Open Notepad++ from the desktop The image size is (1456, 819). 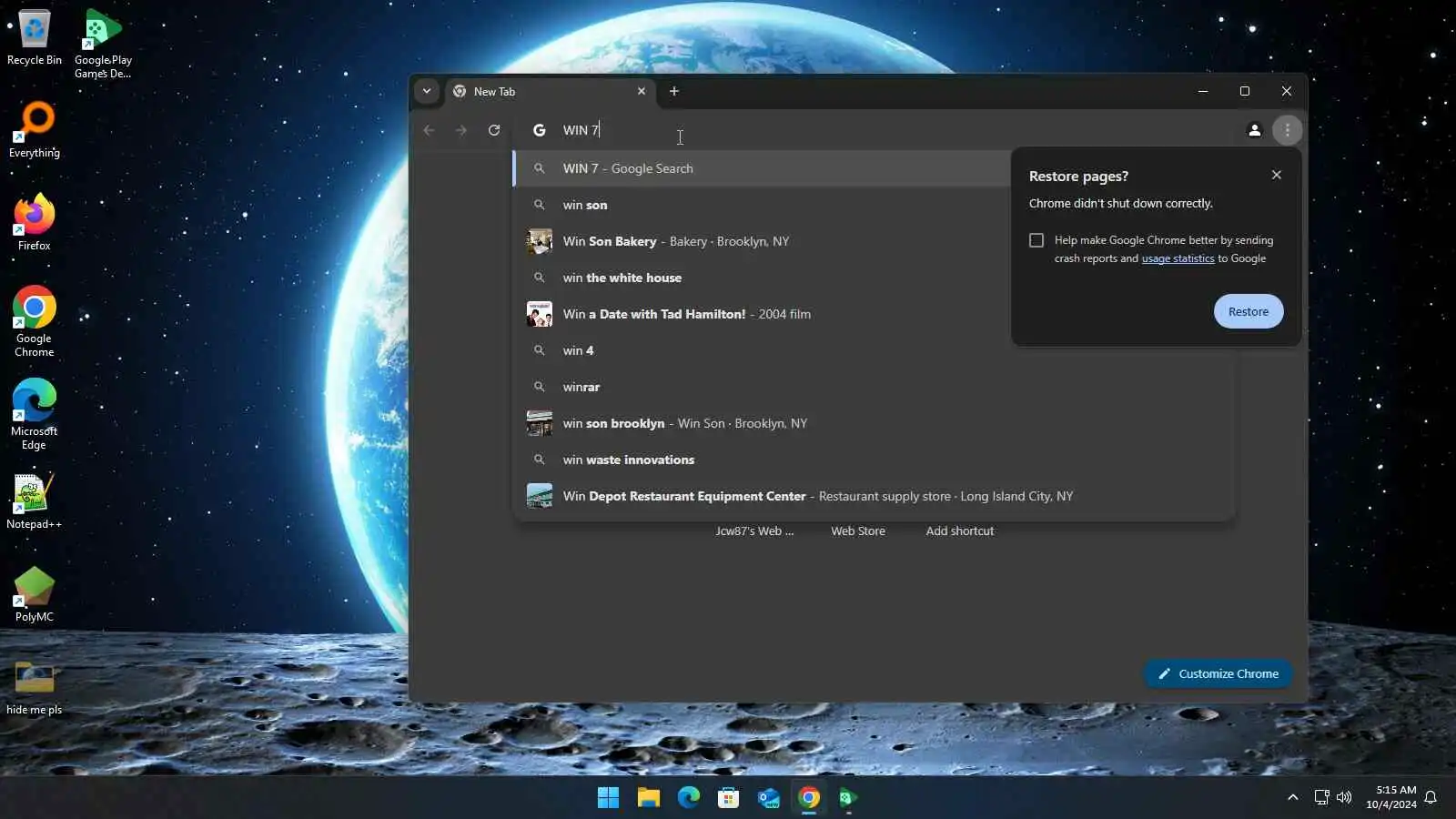point(35,501)
